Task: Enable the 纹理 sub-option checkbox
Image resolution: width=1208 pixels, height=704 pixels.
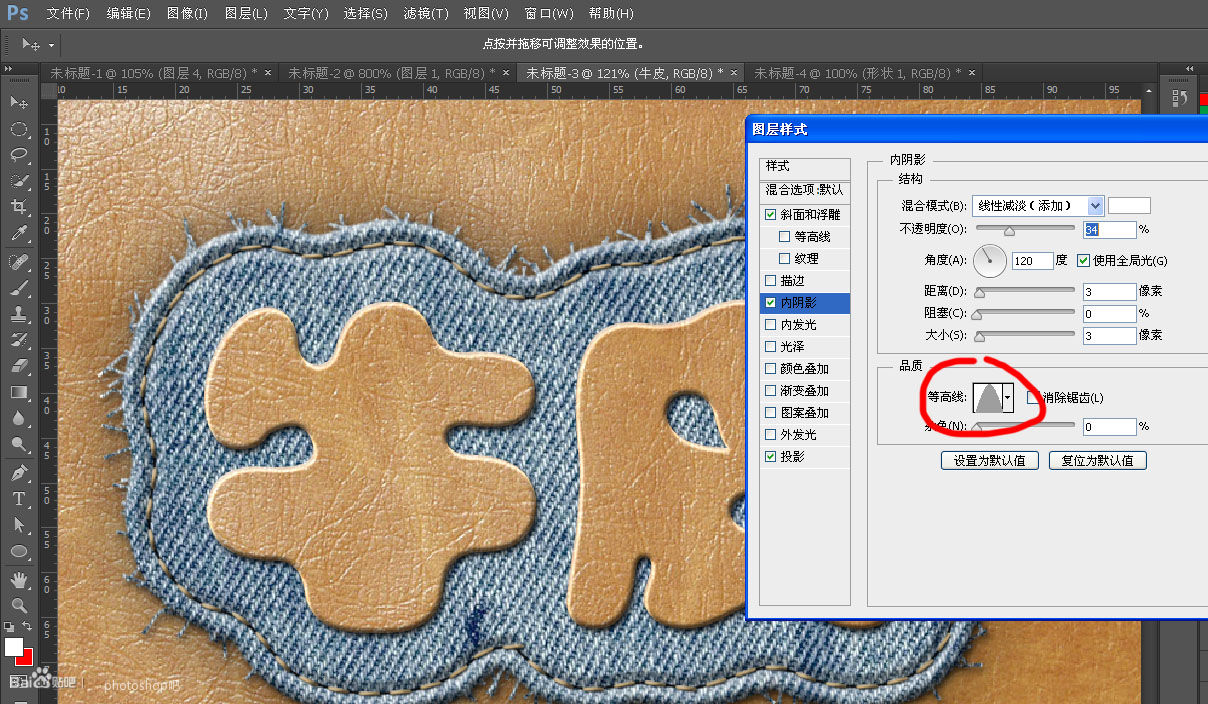Action: (x=784, y=258)
